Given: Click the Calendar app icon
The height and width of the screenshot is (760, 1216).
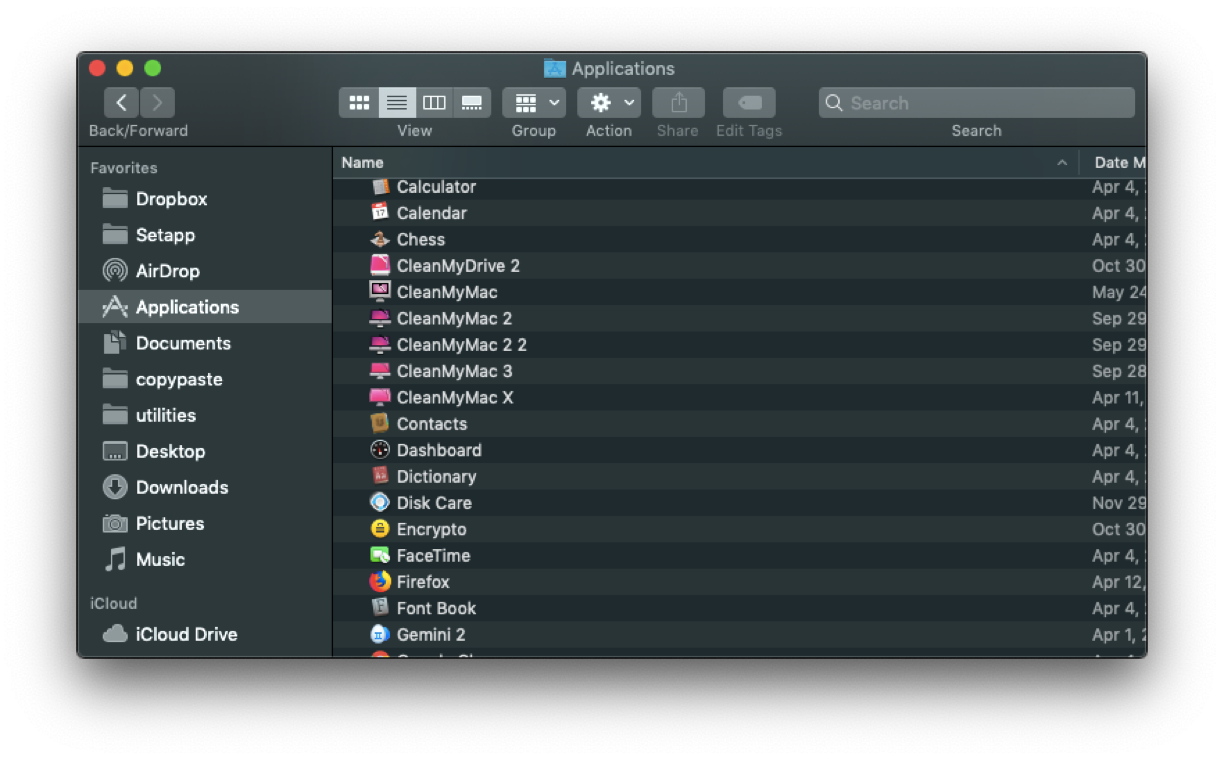Looking at the screenshot, I should (x=380, y=212).
